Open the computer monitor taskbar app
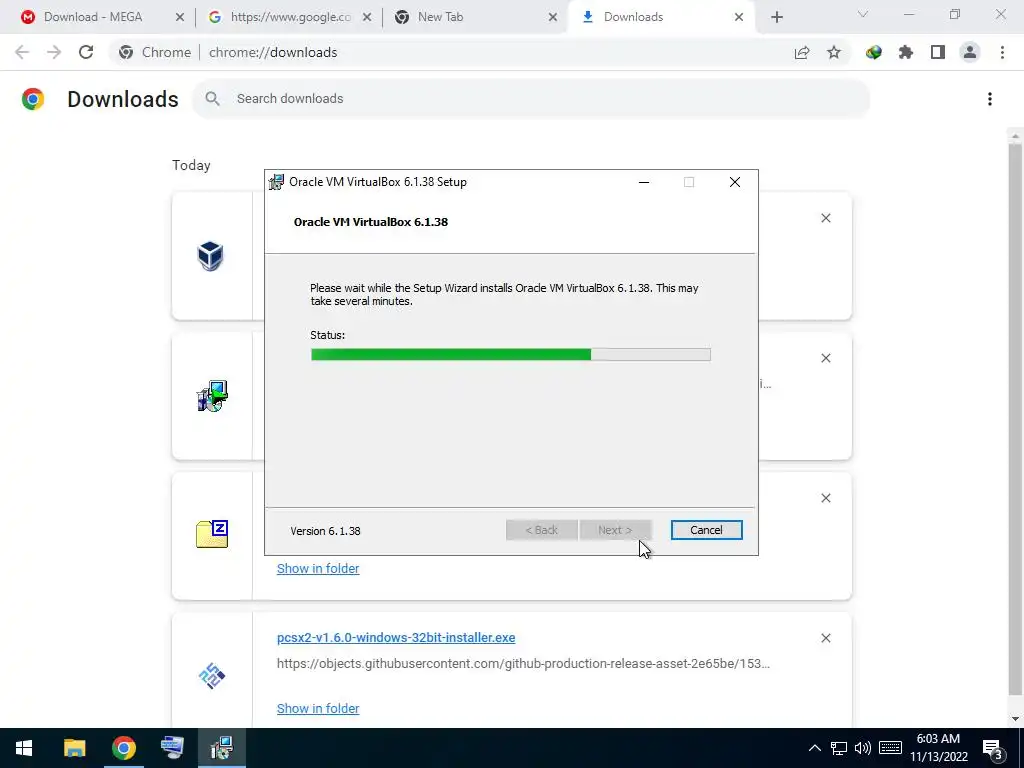The height and width of the screenshot is (768, 1024). [x=172, y=748]
